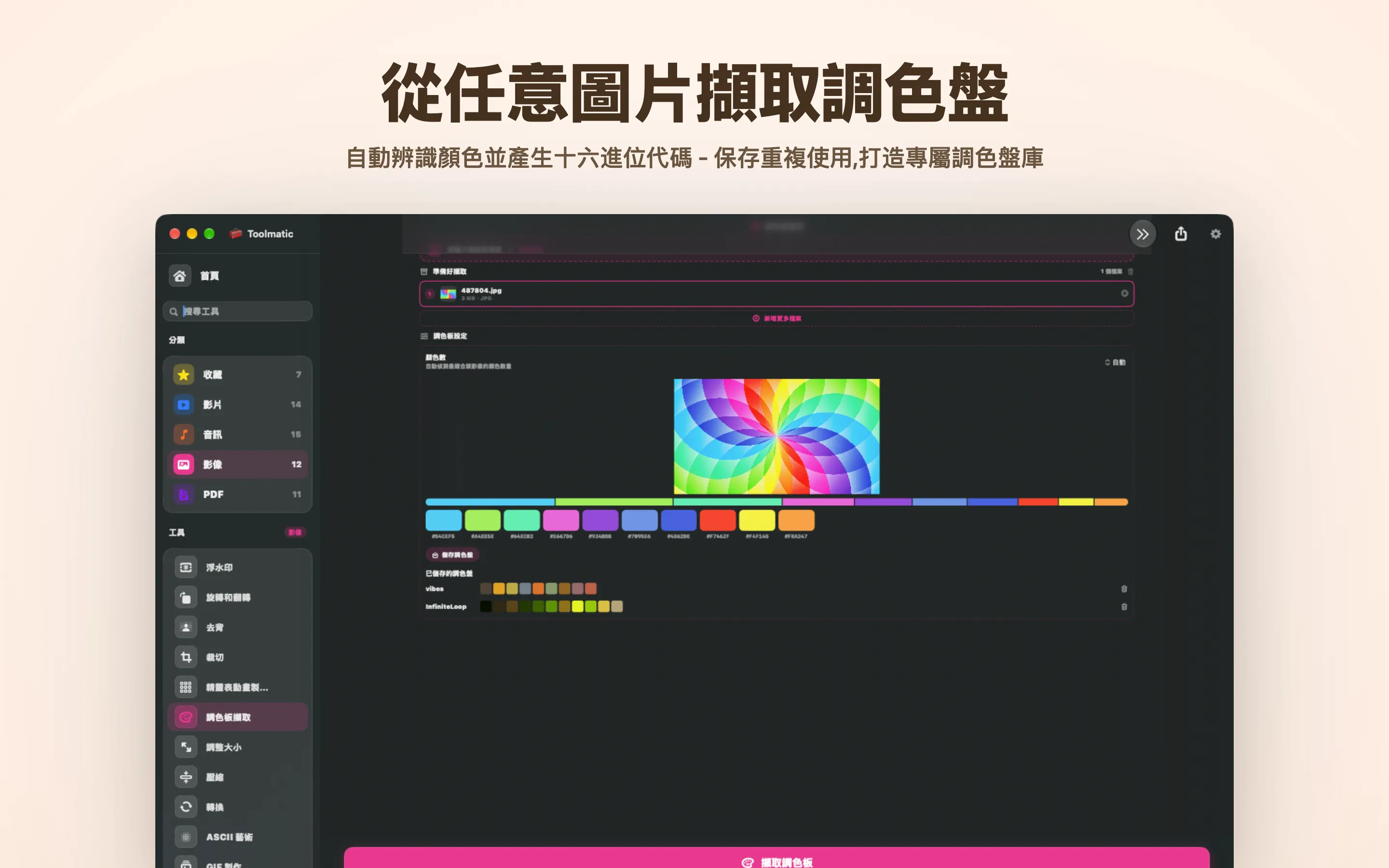This screenshot has width=1389, height=868.
Task: Select the #F8A247 orange swatch
Action: click(796, 520)
